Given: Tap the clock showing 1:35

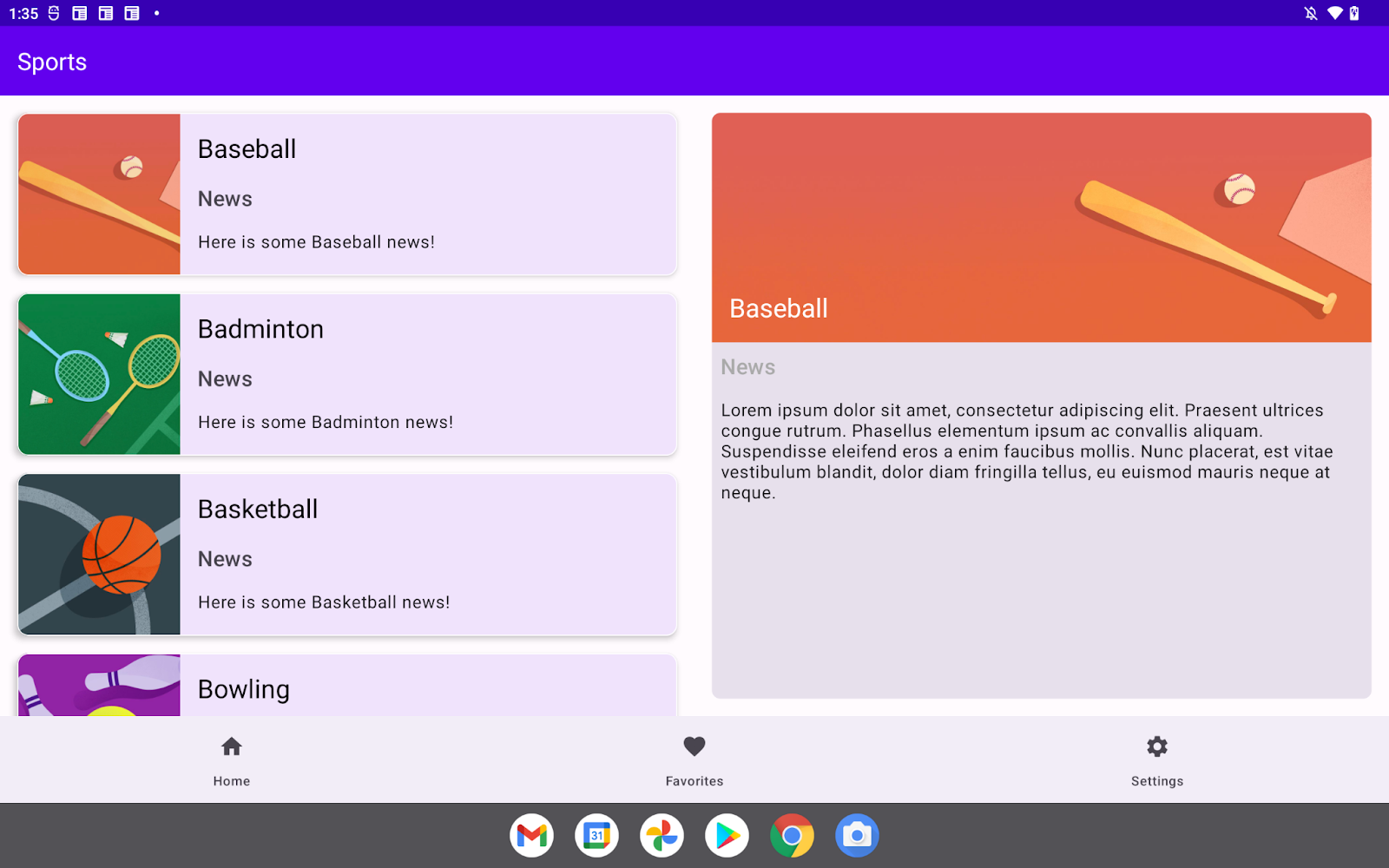Looking at the screenshot, I should tap(22, 13).
